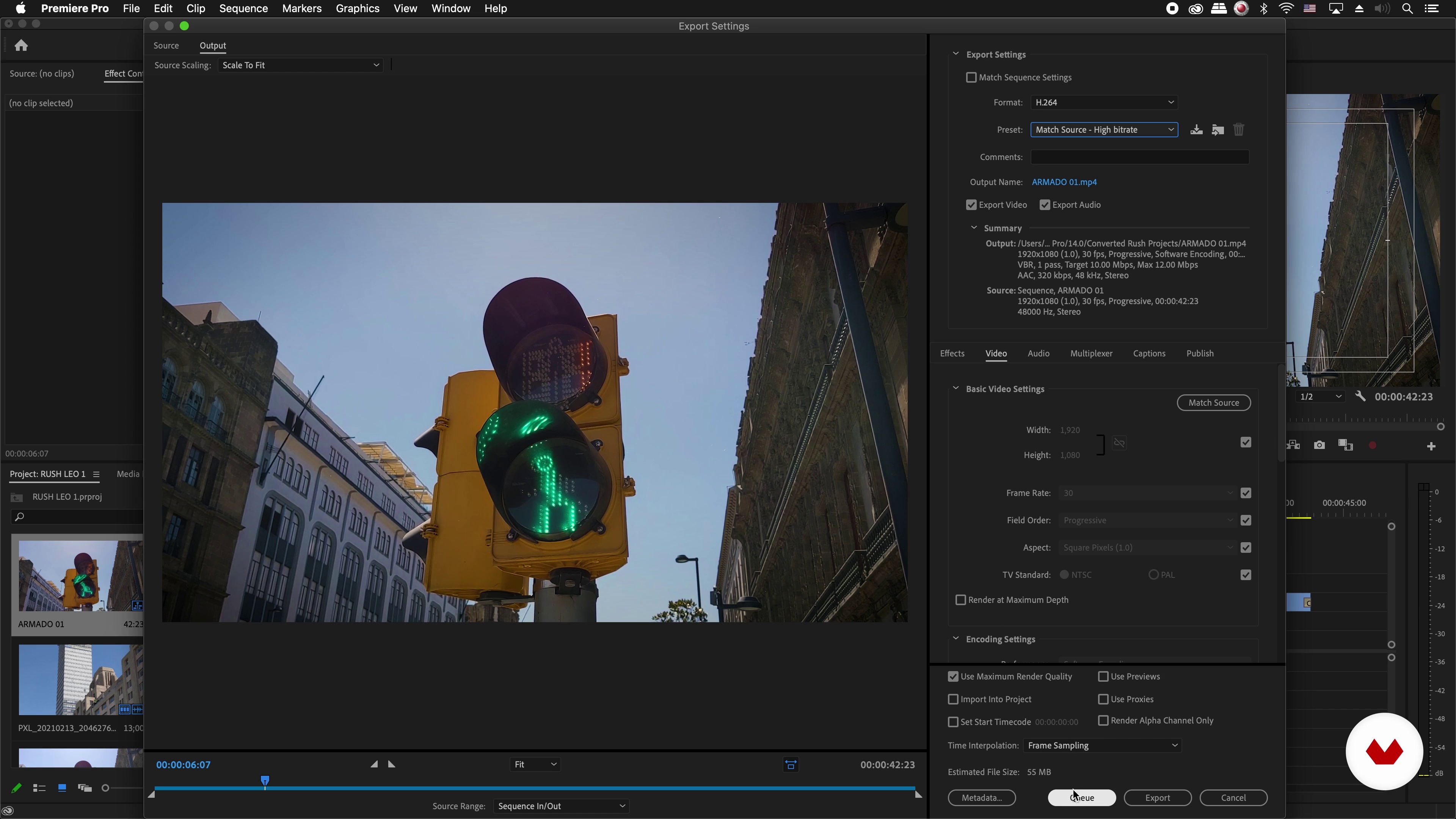Click the pencil writable toggle in Project panel
This screenshot has height=819, width=1456.
point(16,788)
